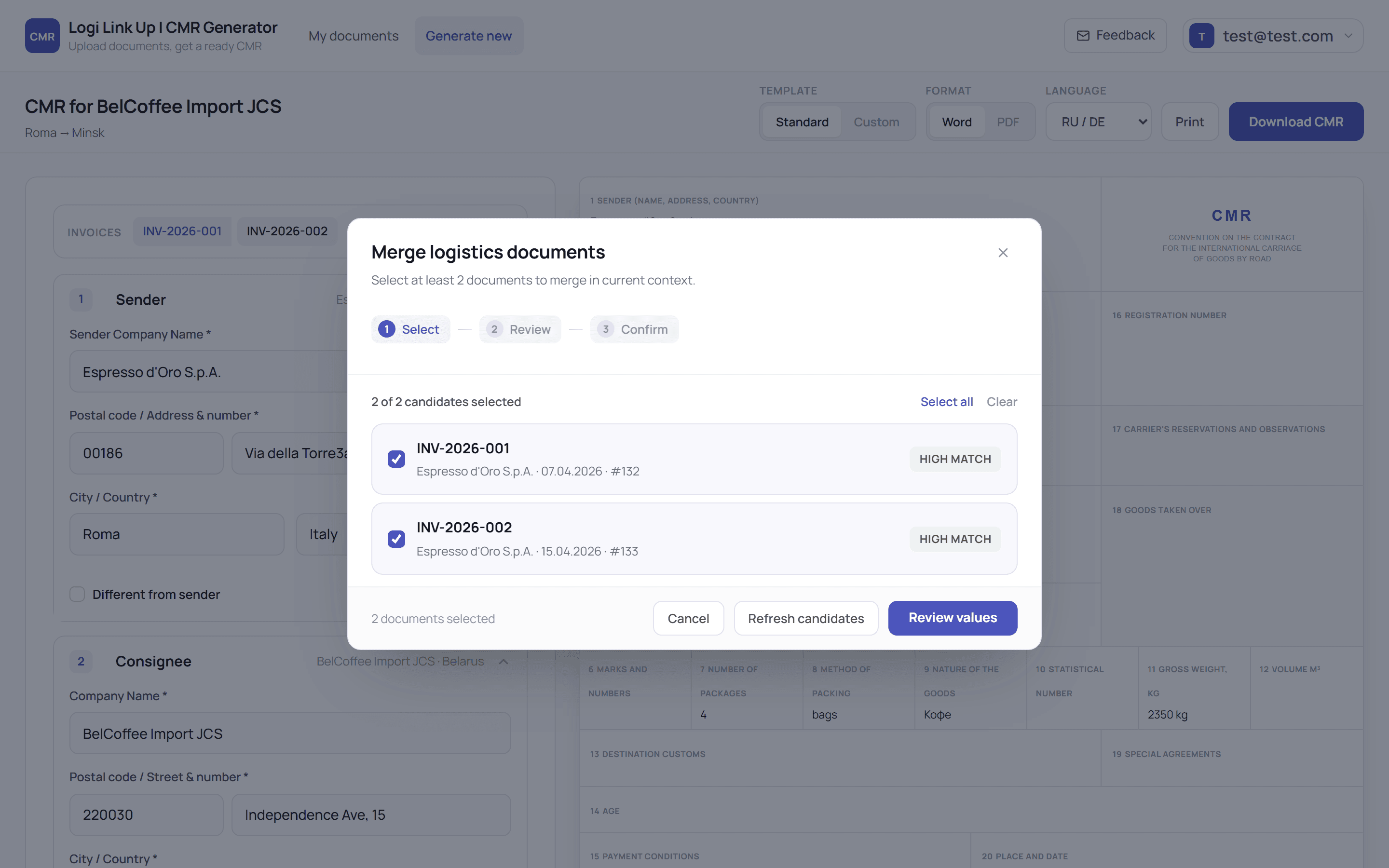The width and height of the screenshot is (1389, 868).
Task: Click the '2 of 2 candidates selected' text
Action: (446, 402)
